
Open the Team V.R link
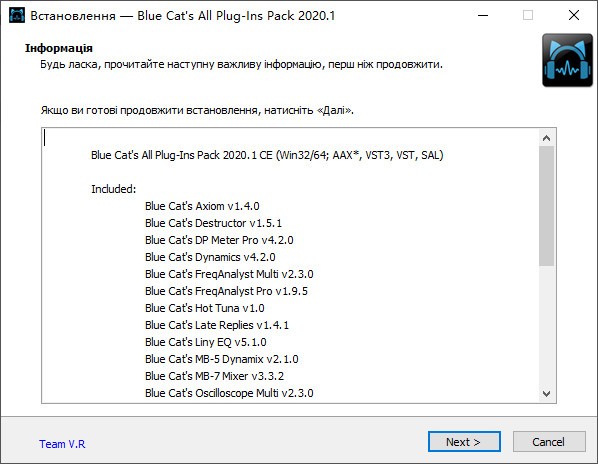point(62,444)
